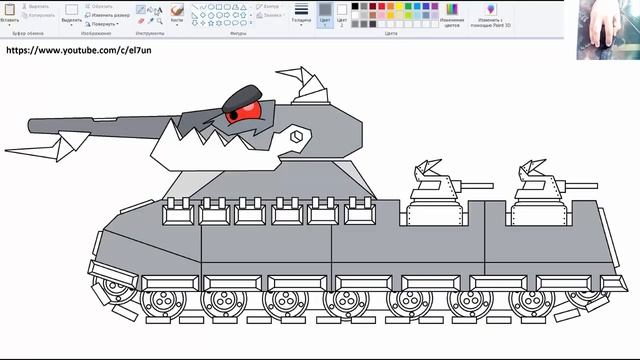
Task: Open the Select (Выделить) dropdown arrow
Action: [x=71, y=25]
